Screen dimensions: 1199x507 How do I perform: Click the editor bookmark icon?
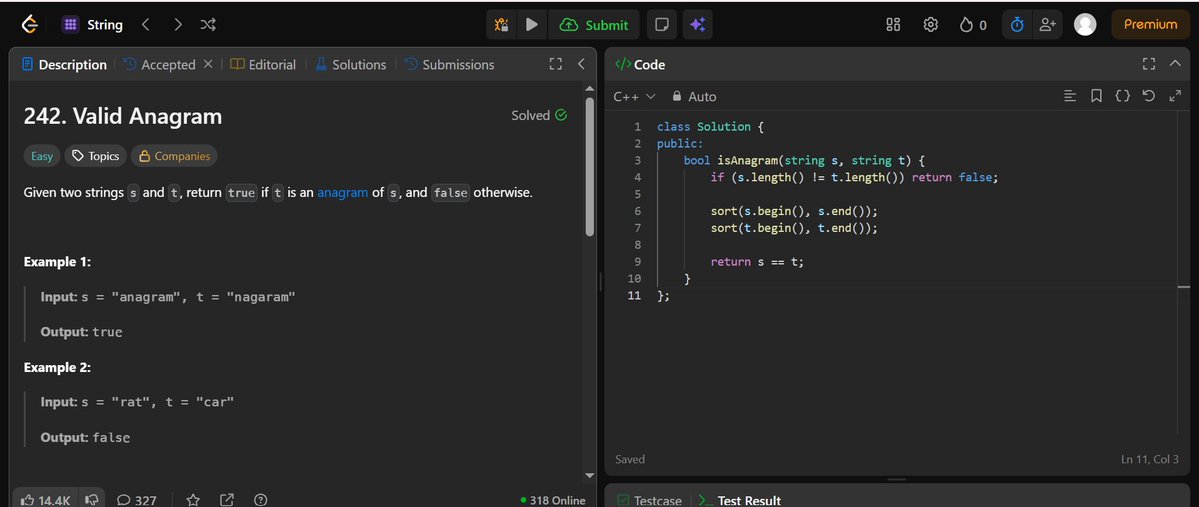coord(1096,96)
